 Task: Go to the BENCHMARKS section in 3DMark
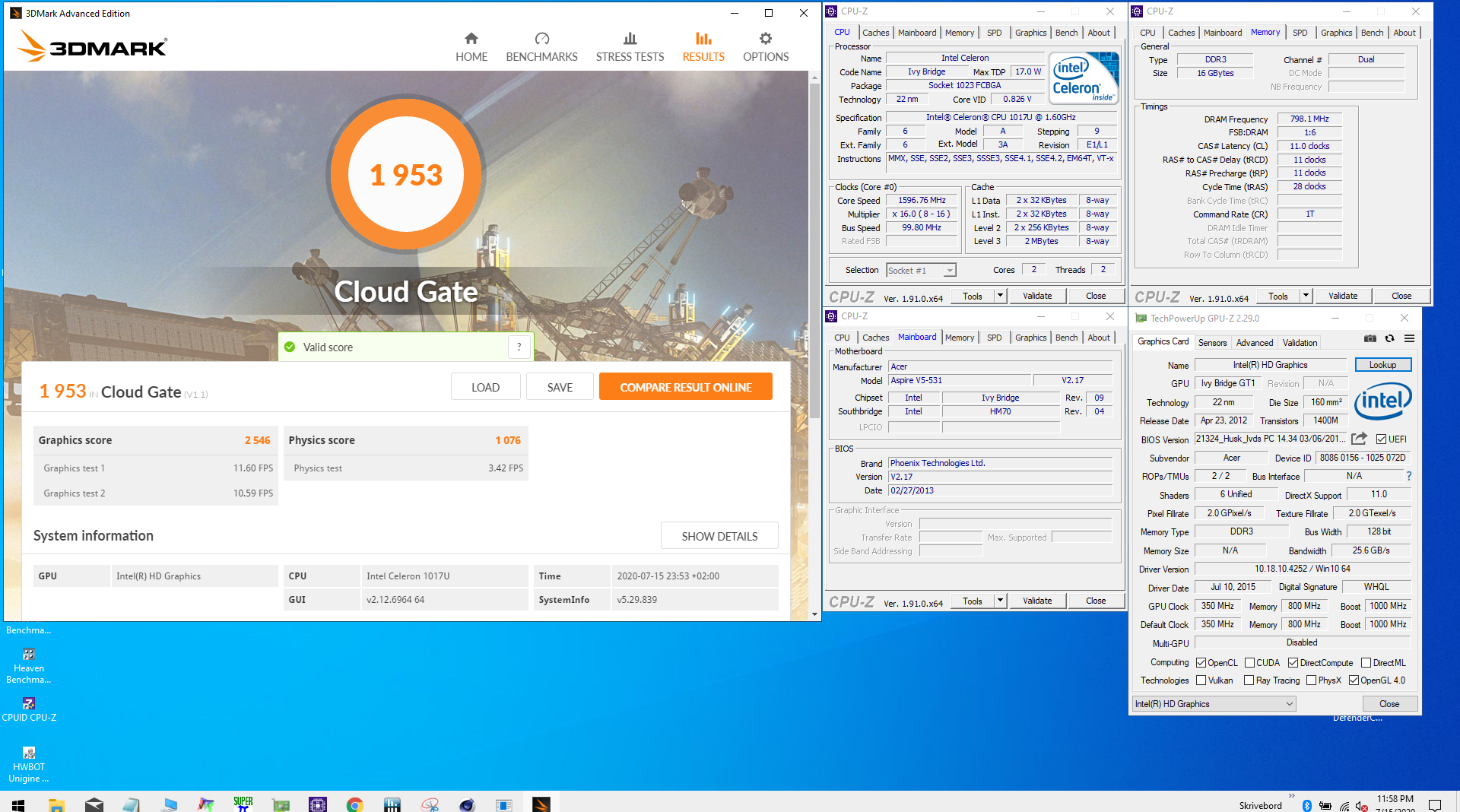(x=541, y=47)
